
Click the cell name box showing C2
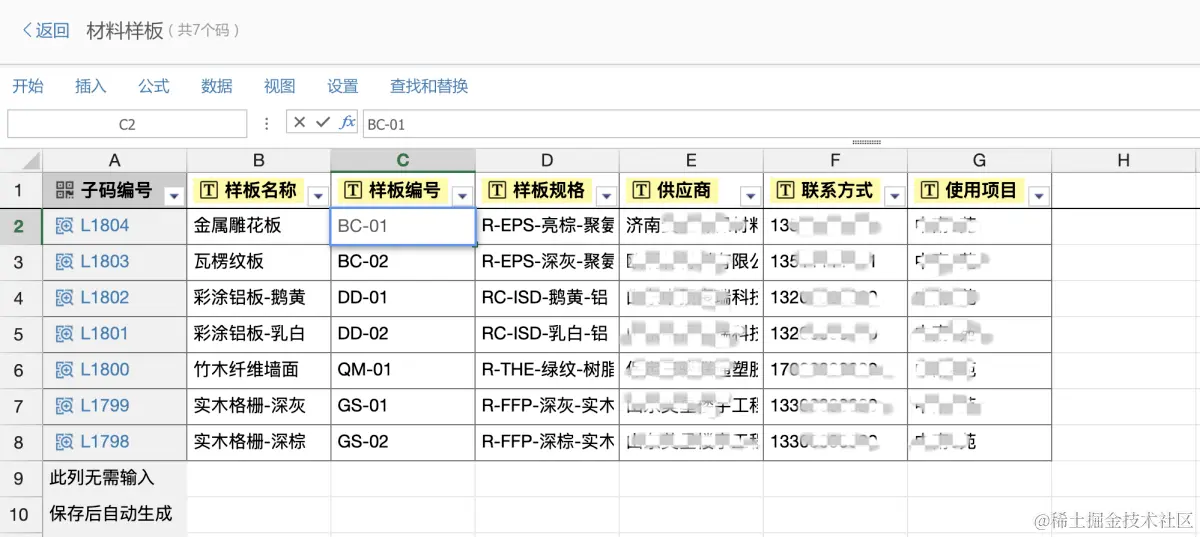(x=127, y=124)
